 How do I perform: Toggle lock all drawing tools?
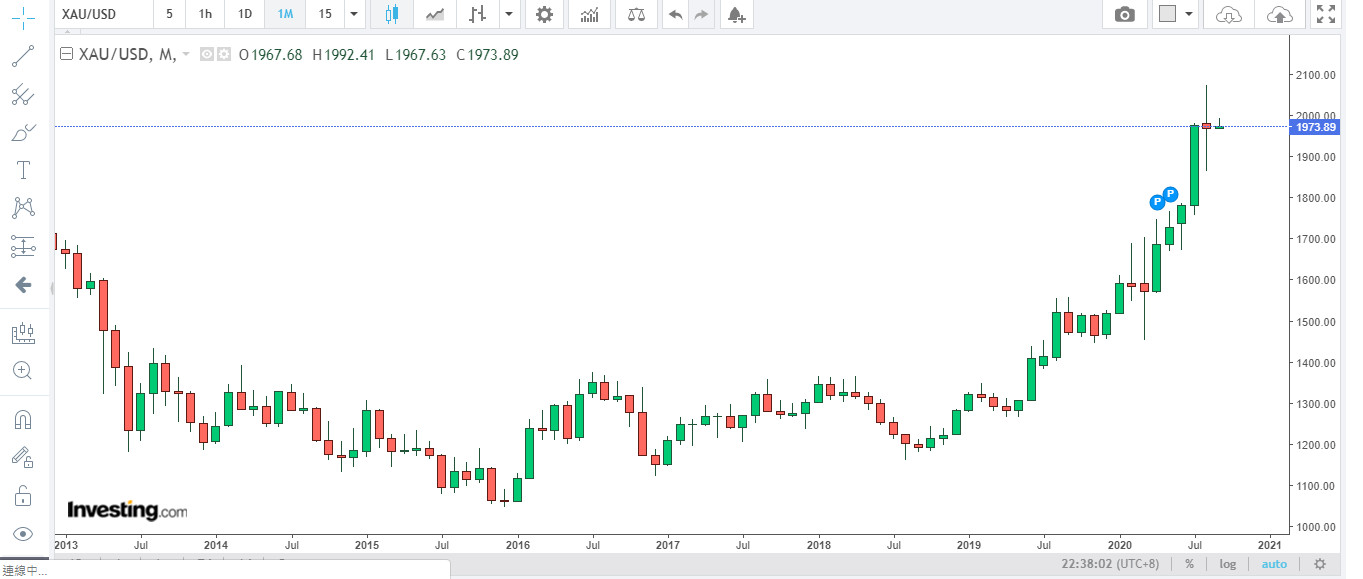(23, 496)
